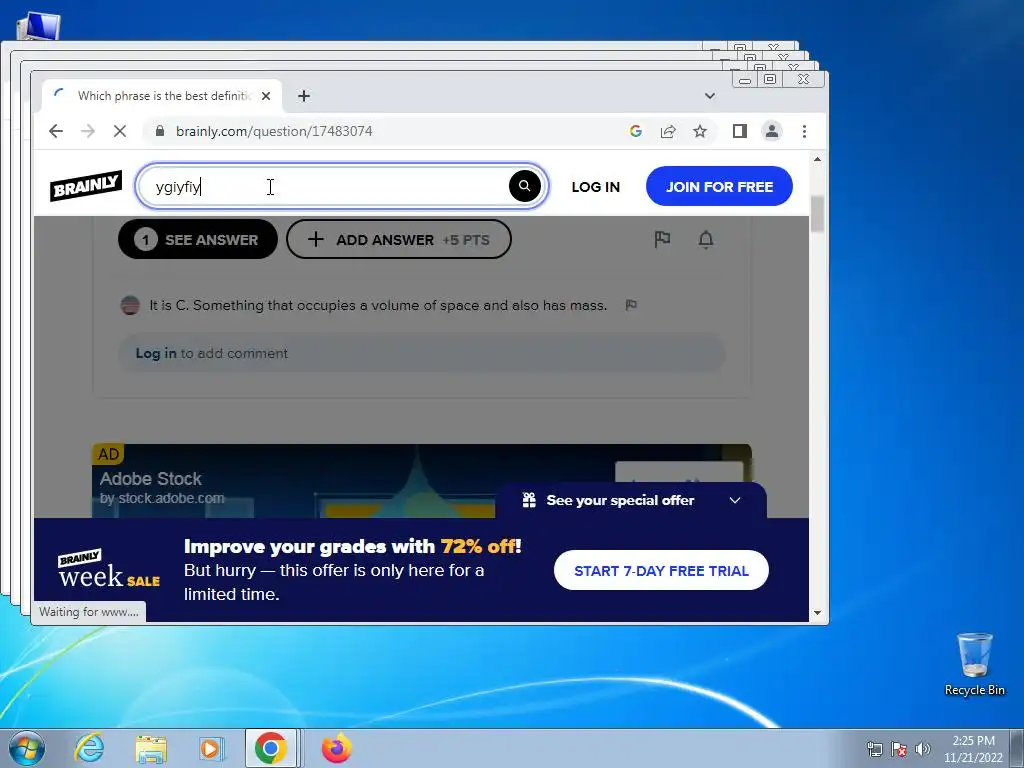Maximize the front Chrome window
1024x768 pixels.
[771, 79]
